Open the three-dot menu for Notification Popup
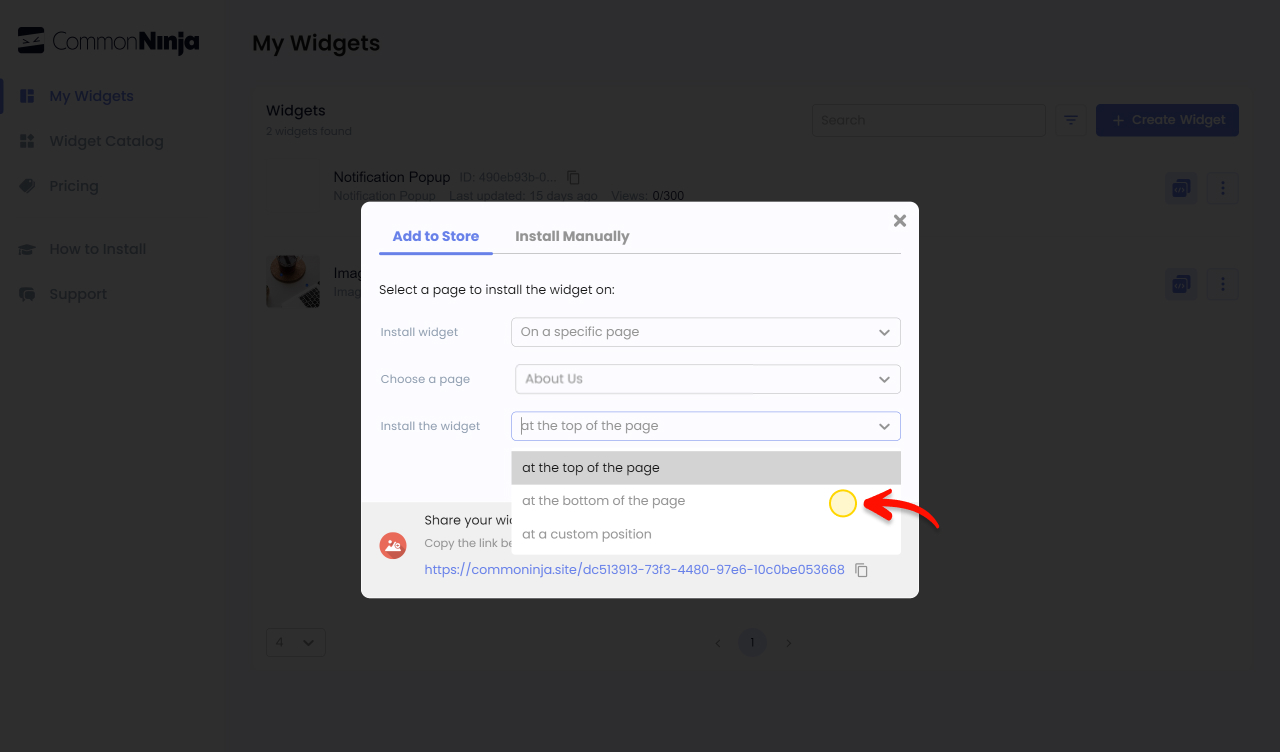The width and height of the screenshot is (1280, 752). (1223, 187)
